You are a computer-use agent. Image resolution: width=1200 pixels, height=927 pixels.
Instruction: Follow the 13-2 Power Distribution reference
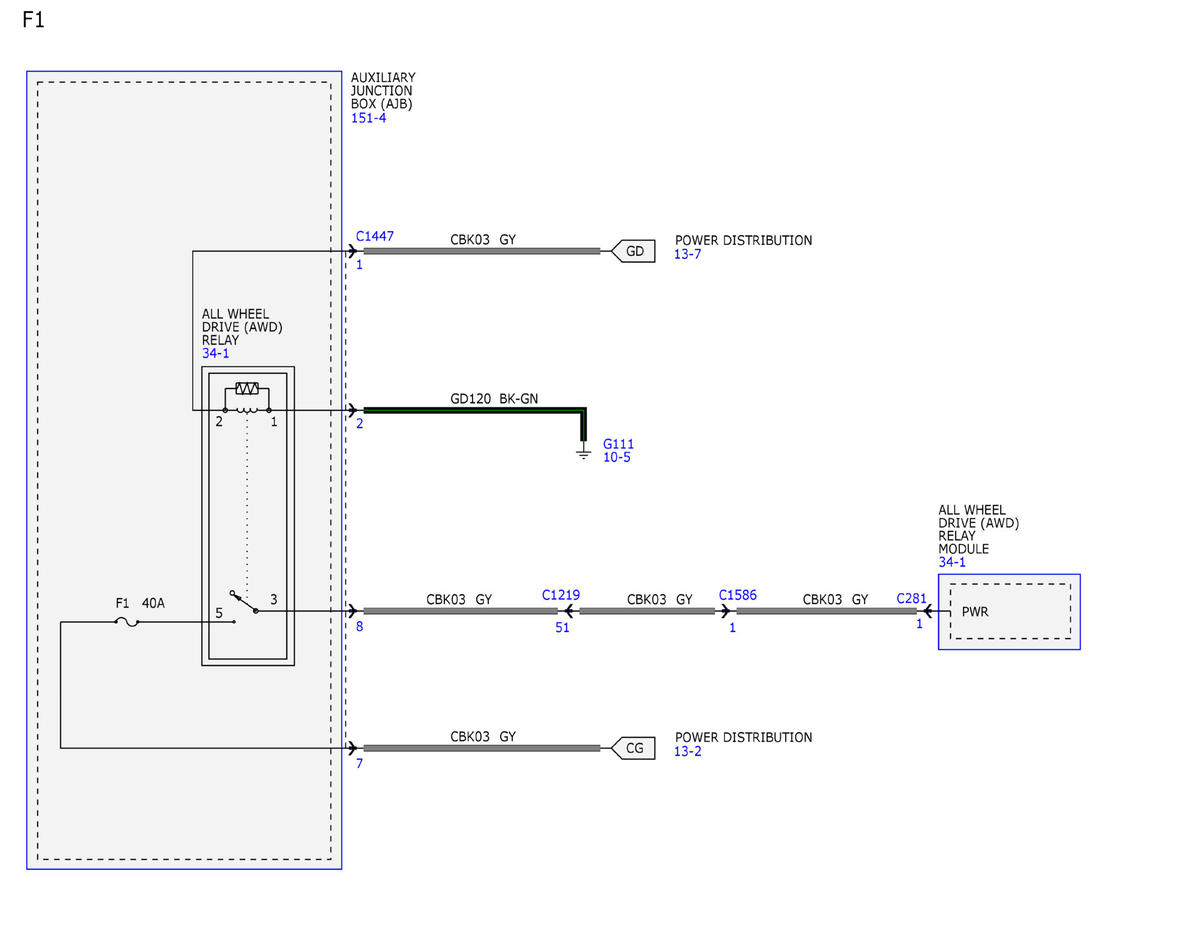pos(688,752)
